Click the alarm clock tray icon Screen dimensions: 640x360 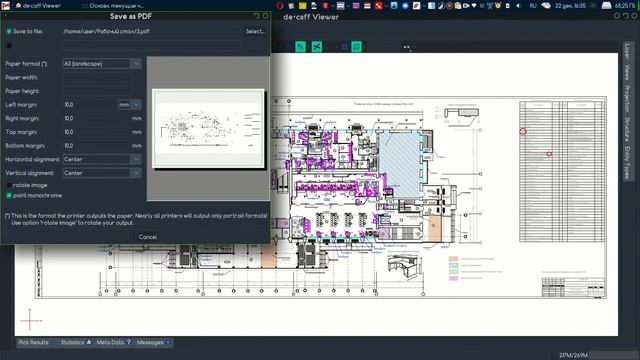[498, 6]
